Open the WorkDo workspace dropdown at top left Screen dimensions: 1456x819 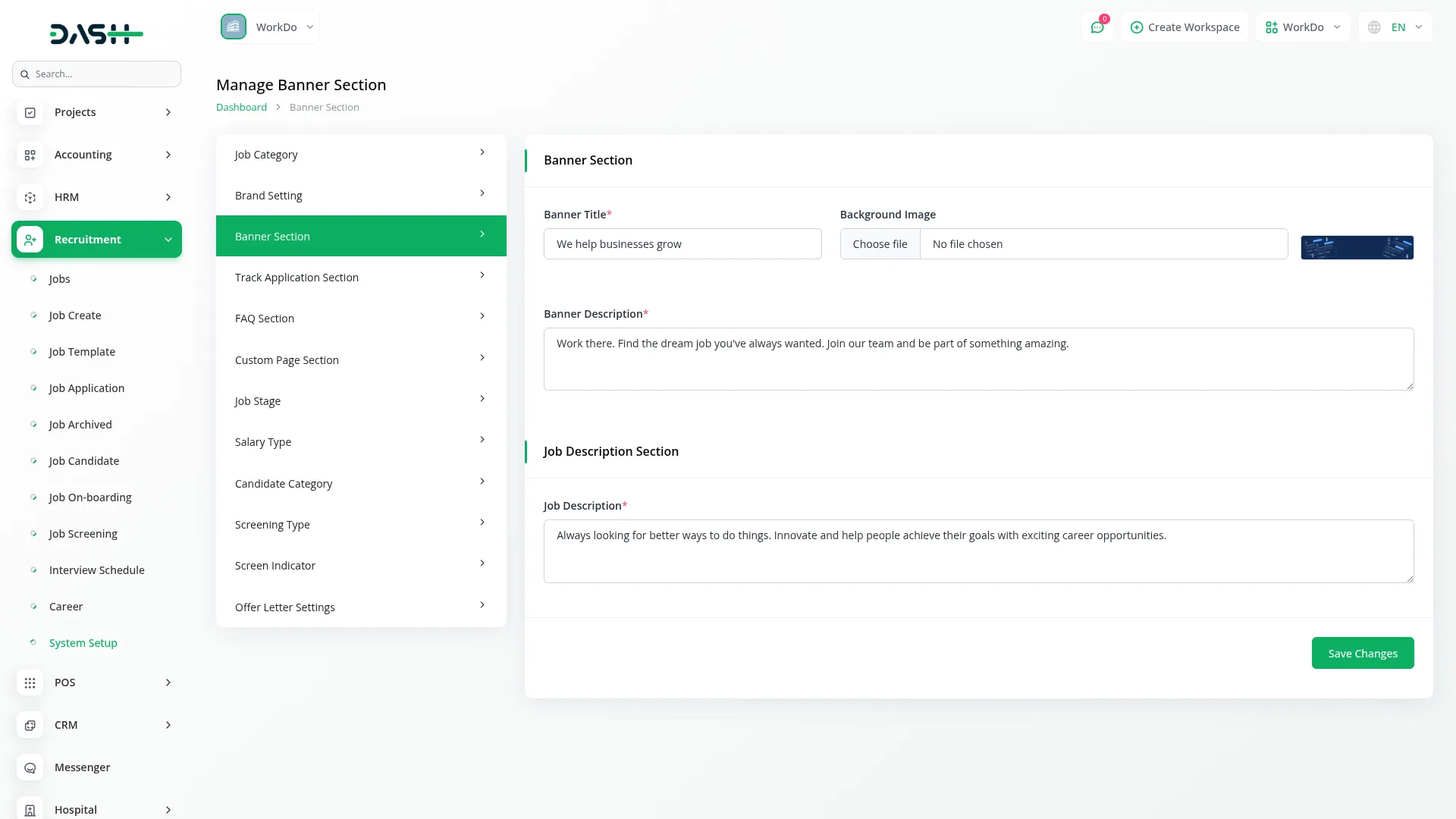(x=268, y=27)
